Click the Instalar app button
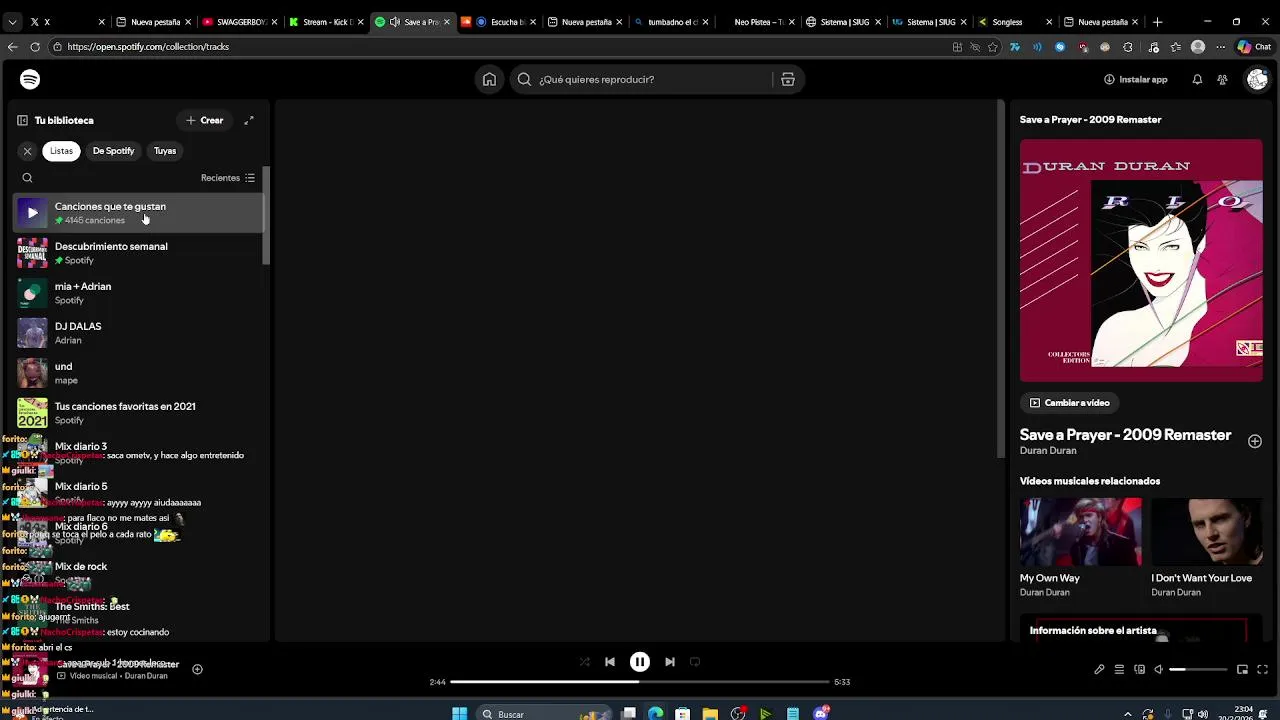Viewport: 1280px width, 720px height. tap(1136, 80)
